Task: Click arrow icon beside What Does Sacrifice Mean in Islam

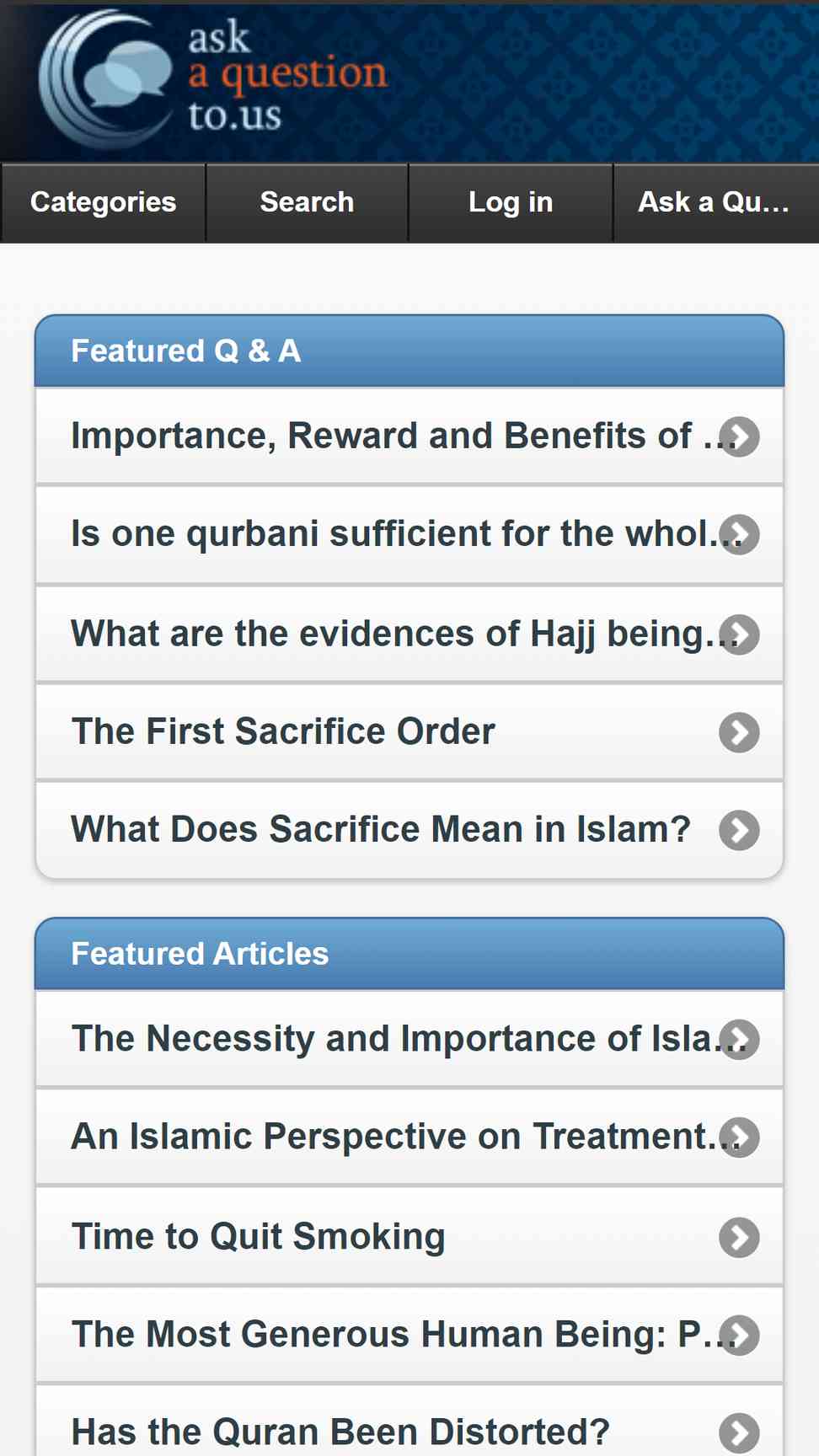Action: tap(739, 830)
